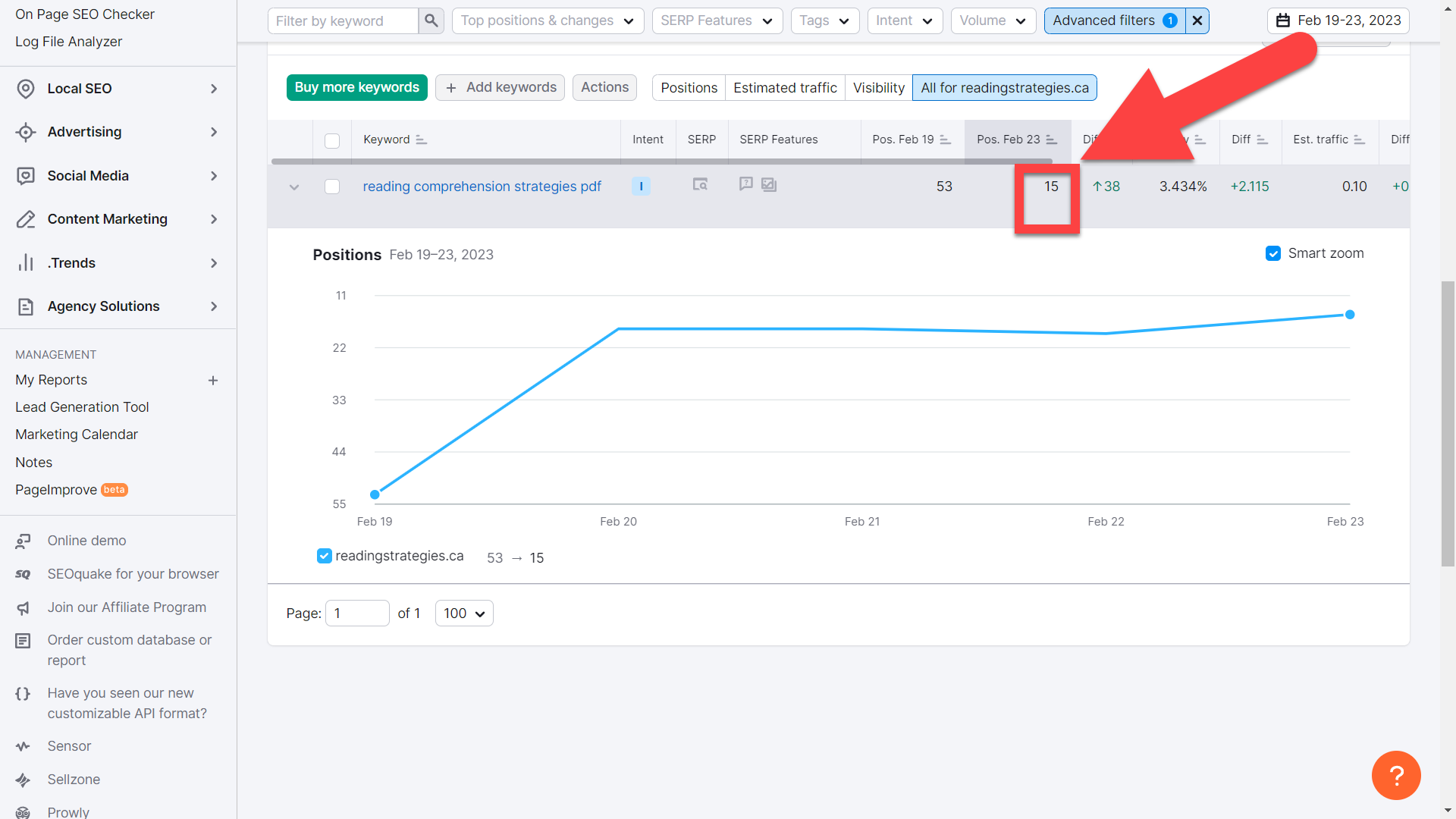Open the SERP snapshot viewer icon
This screenshot has width=1456, height=819.
point(700,184)
